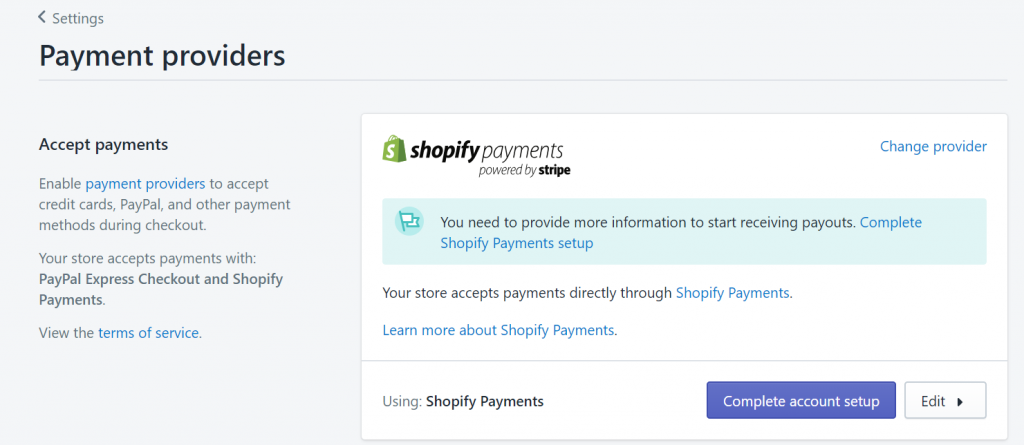The height and width of the screenshot is (445, 1024).
Task: Click the Payment providers page heading
Action: click(162, 56)
